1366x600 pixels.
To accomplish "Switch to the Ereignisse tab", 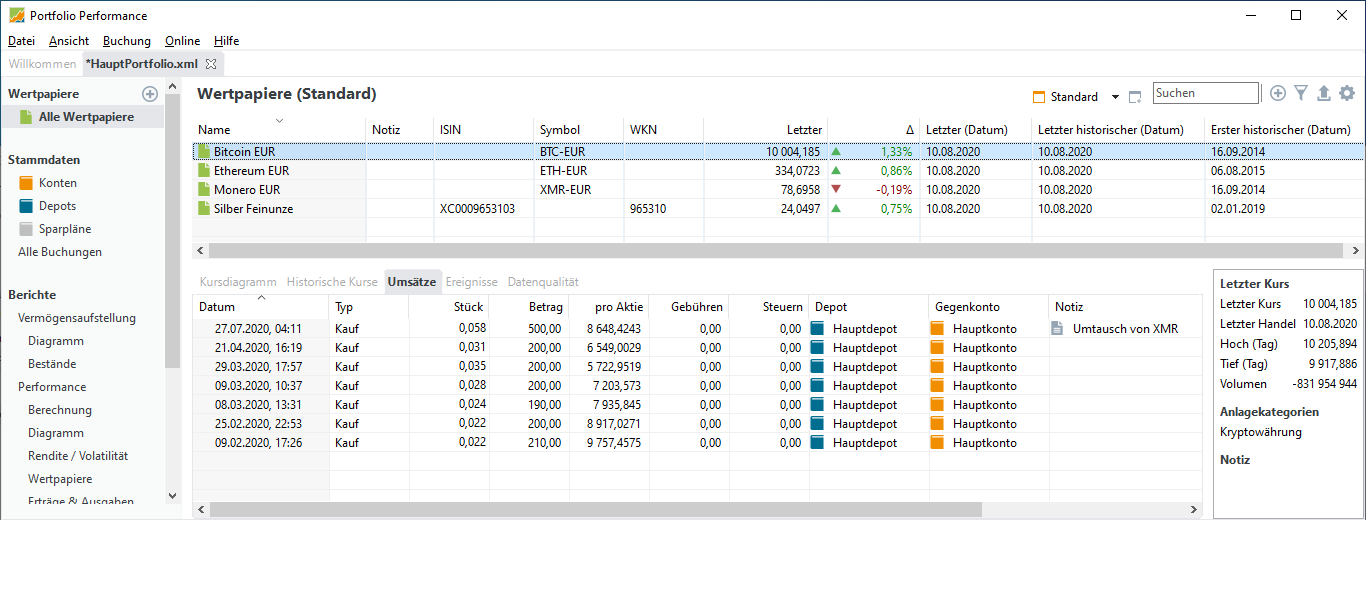I will coord(471,282).
